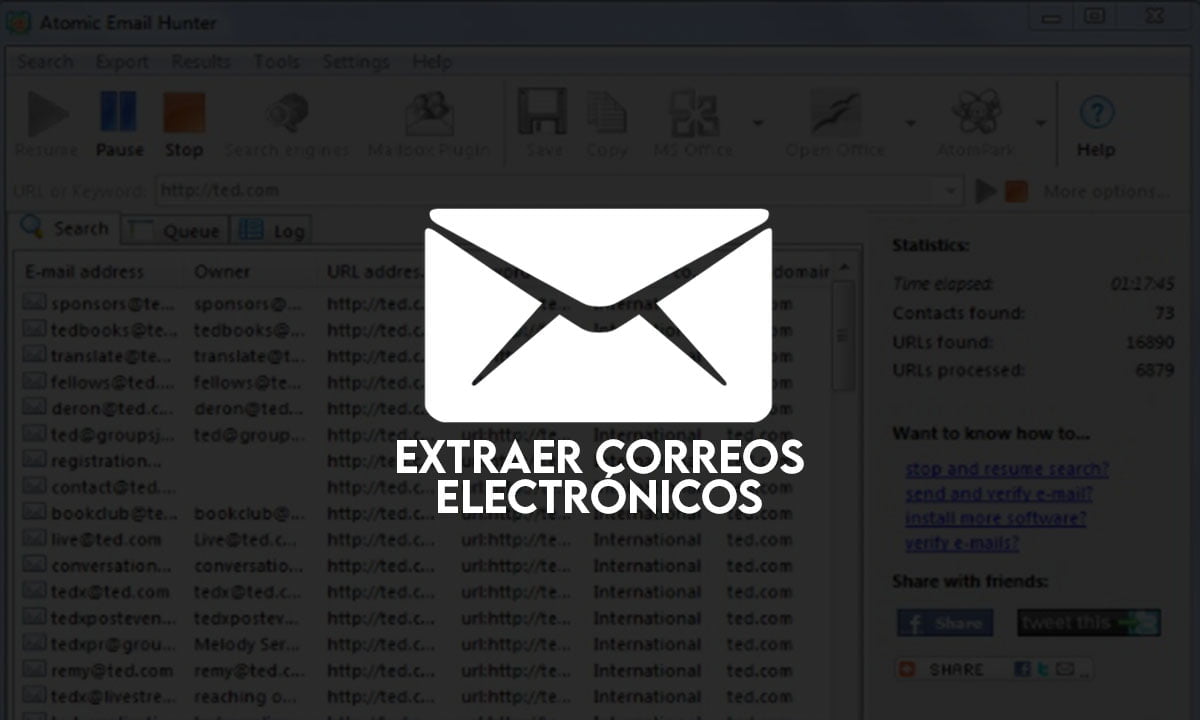Switch to the Queue tab
The height and width of the screenshot is (720, 1200).
[x=175, y=230]
